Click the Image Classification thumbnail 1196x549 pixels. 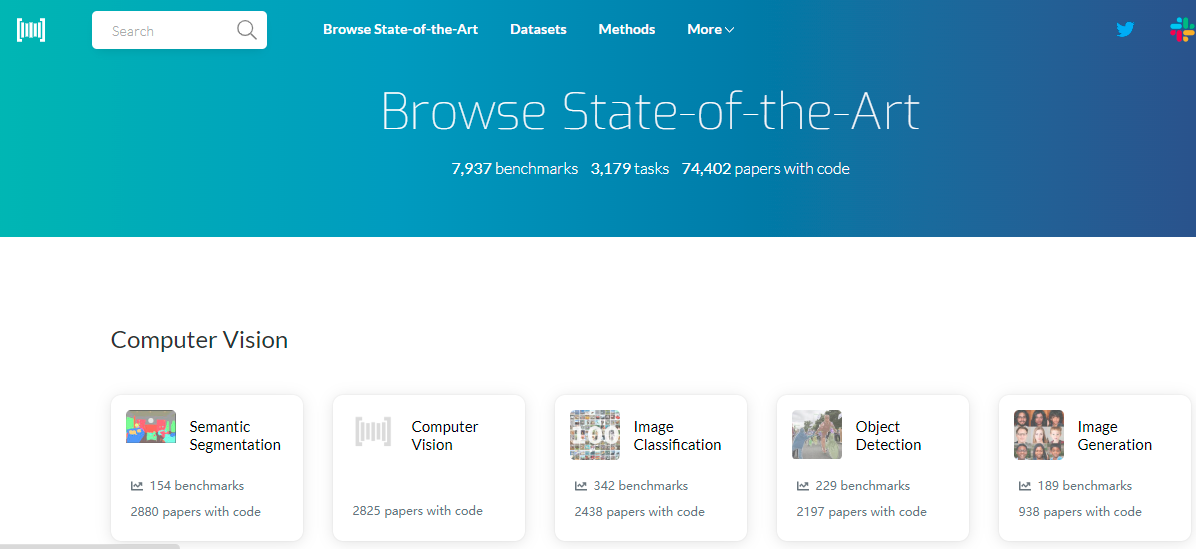[x=595, y=435]
